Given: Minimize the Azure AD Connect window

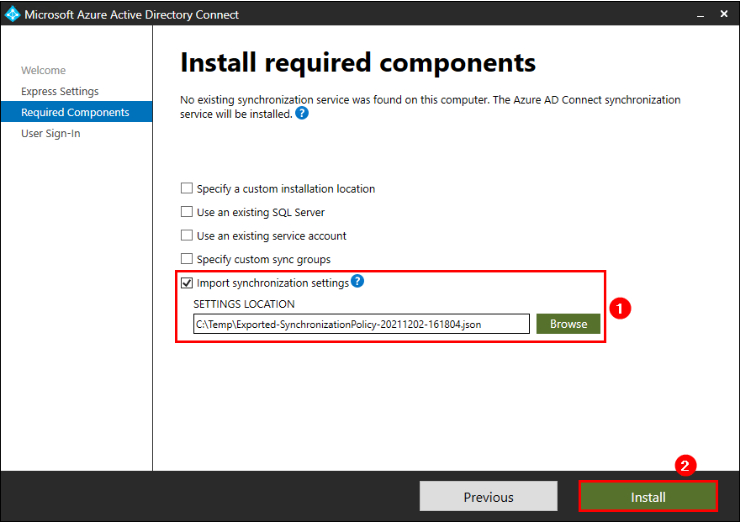Looking at the screenshot, I should [x=700, y=15].
